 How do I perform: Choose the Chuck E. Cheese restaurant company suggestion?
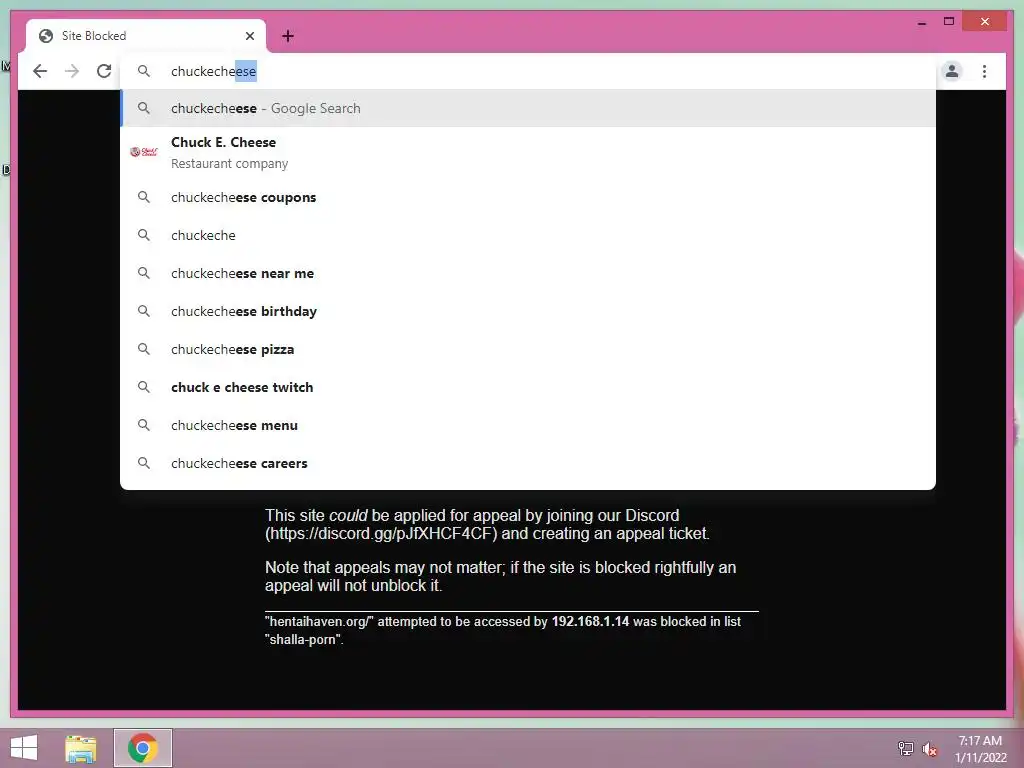pyautogui.click(x=528, y=152)
